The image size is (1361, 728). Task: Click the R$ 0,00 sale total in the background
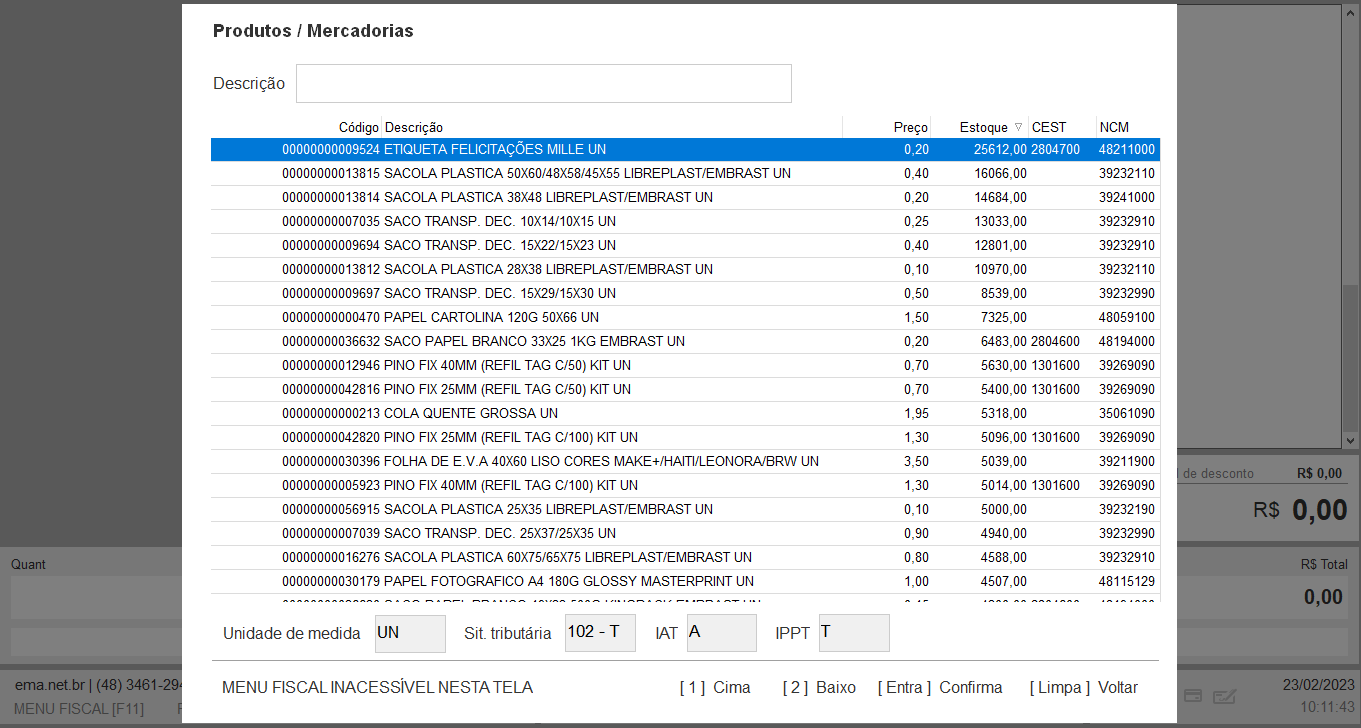(x=1299, y=509)
